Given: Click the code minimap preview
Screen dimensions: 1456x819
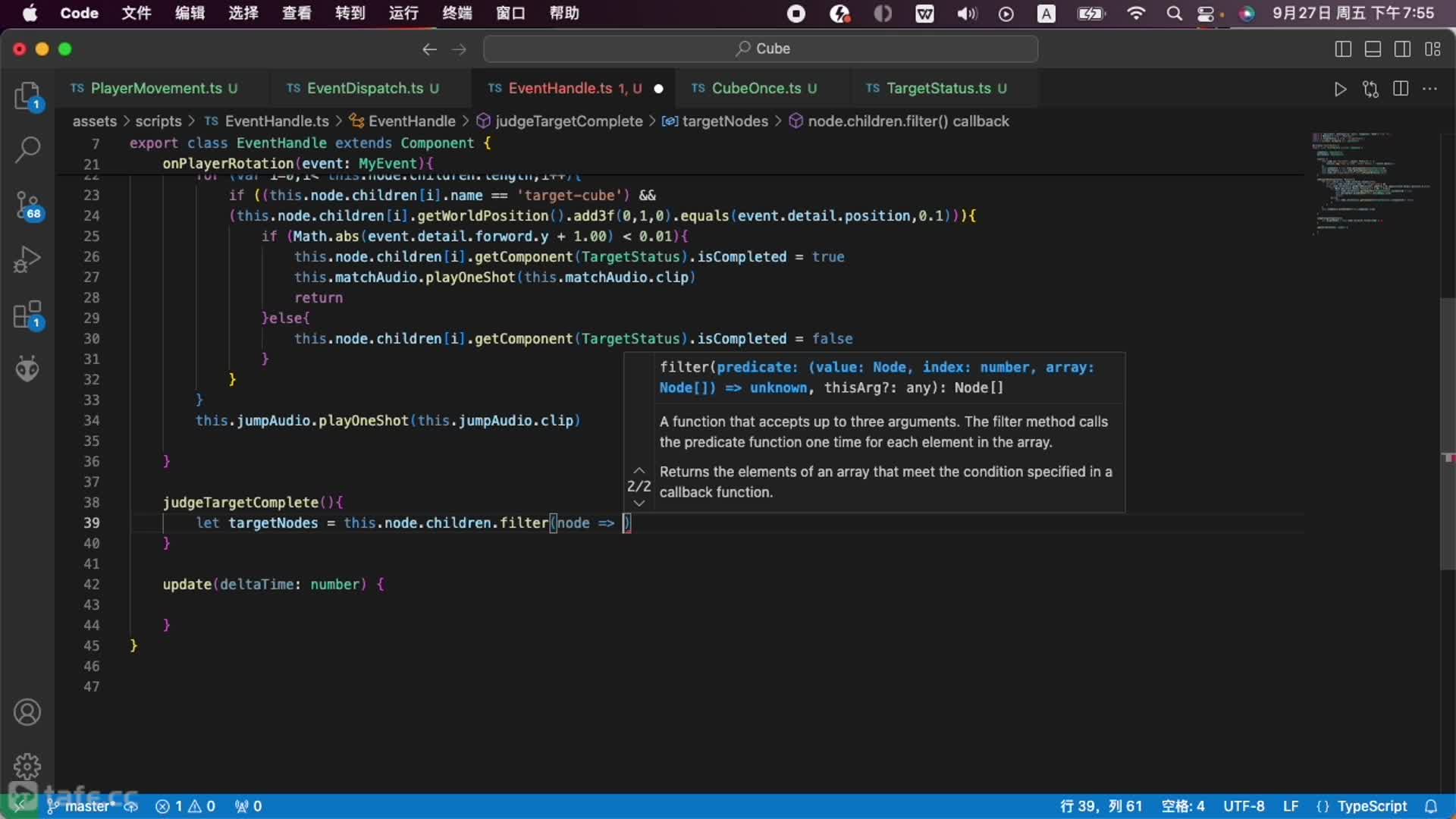Looking at the screenshot, I should [x=1371, y=184].
